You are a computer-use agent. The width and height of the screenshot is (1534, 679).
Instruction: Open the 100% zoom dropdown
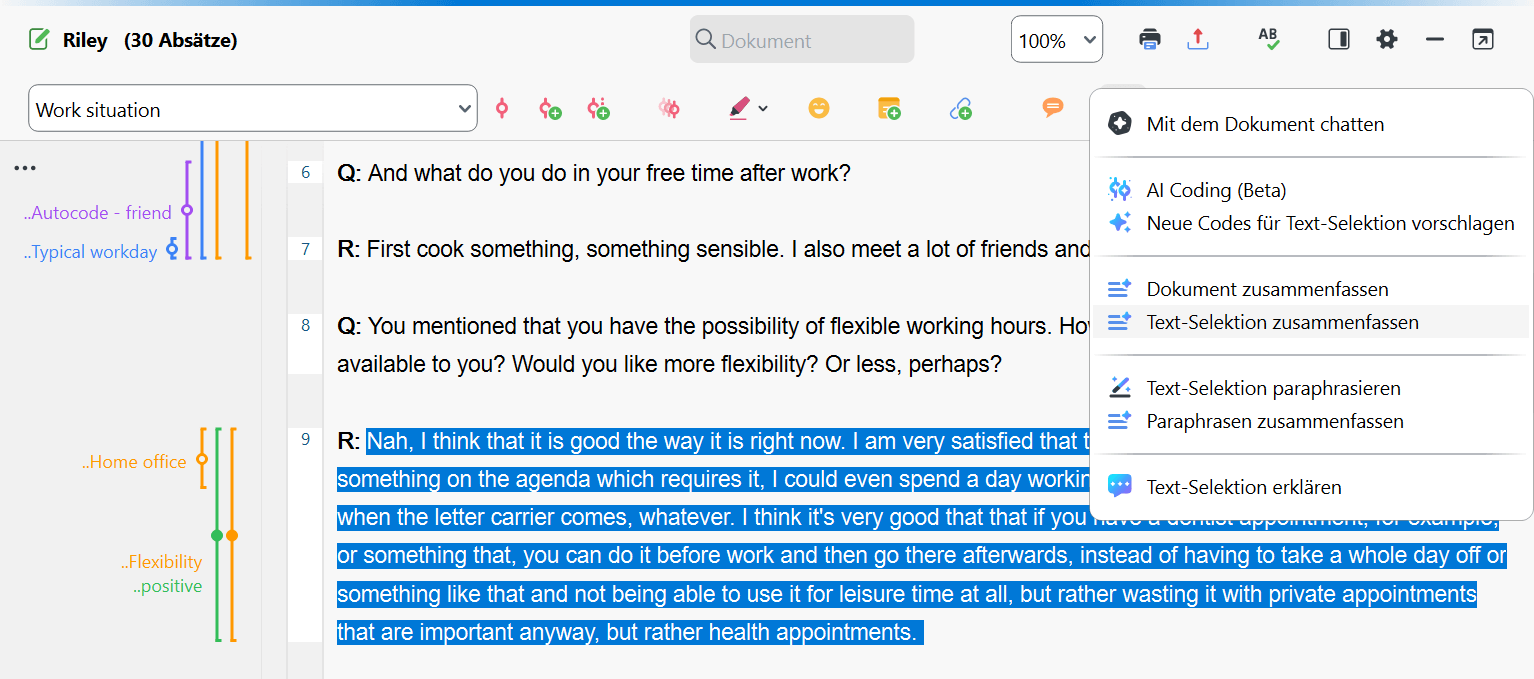[x=1057, y=40]
